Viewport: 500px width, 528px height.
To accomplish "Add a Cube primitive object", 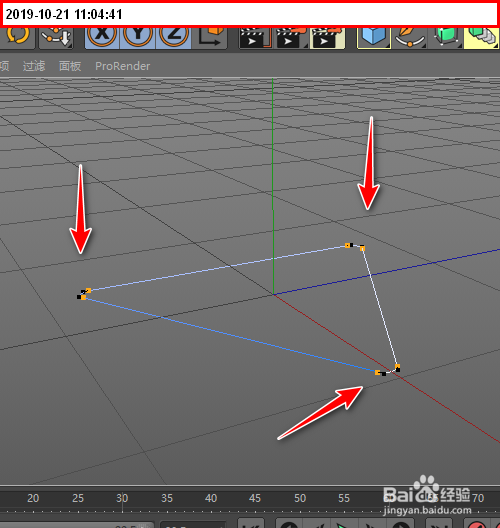I will click(x=374, y=37).
